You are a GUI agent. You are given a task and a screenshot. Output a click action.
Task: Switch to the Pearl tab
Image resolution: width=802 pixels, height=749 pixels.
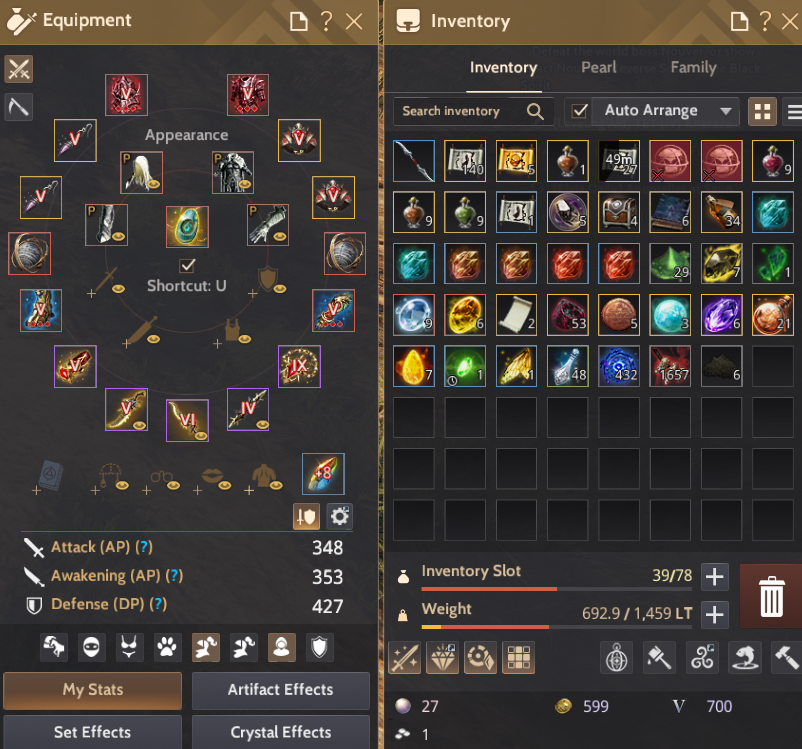598,68
